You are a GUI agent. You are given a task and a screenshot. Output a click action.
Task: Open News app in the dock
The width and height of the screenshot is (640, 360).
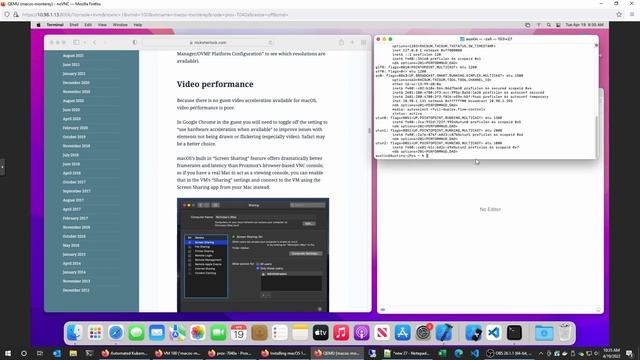pos(382,333)
